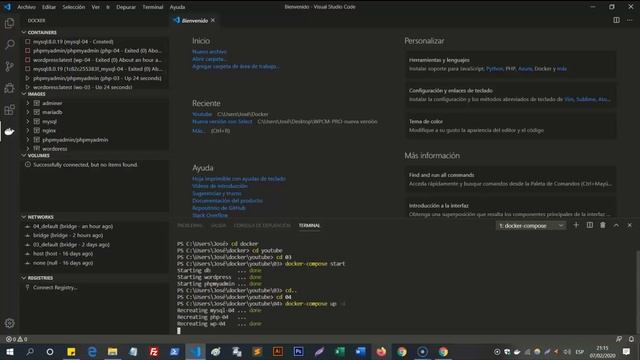Open Photoshop from the taskbar
The width and height of the screenshot is (640, 360).
(x=298, y=351)
